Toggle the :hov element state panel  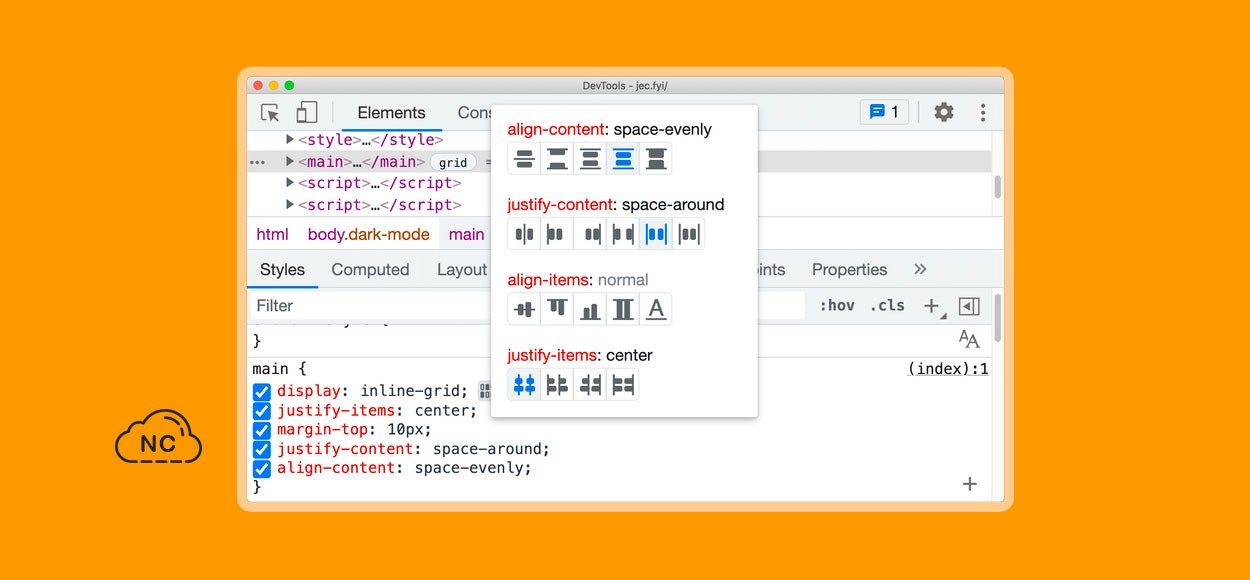pos(837,306)
